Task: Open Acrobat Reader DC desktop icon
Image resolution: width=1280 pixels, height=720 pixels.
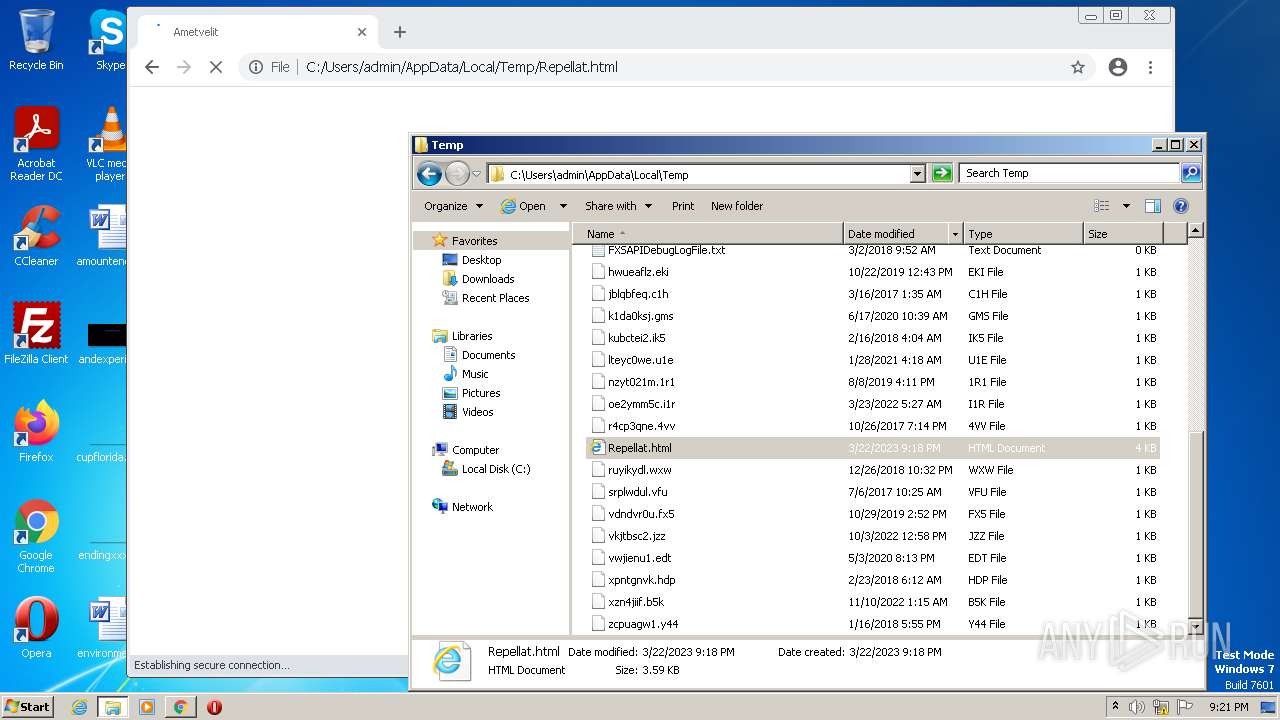Action: (x=36, y=145)
